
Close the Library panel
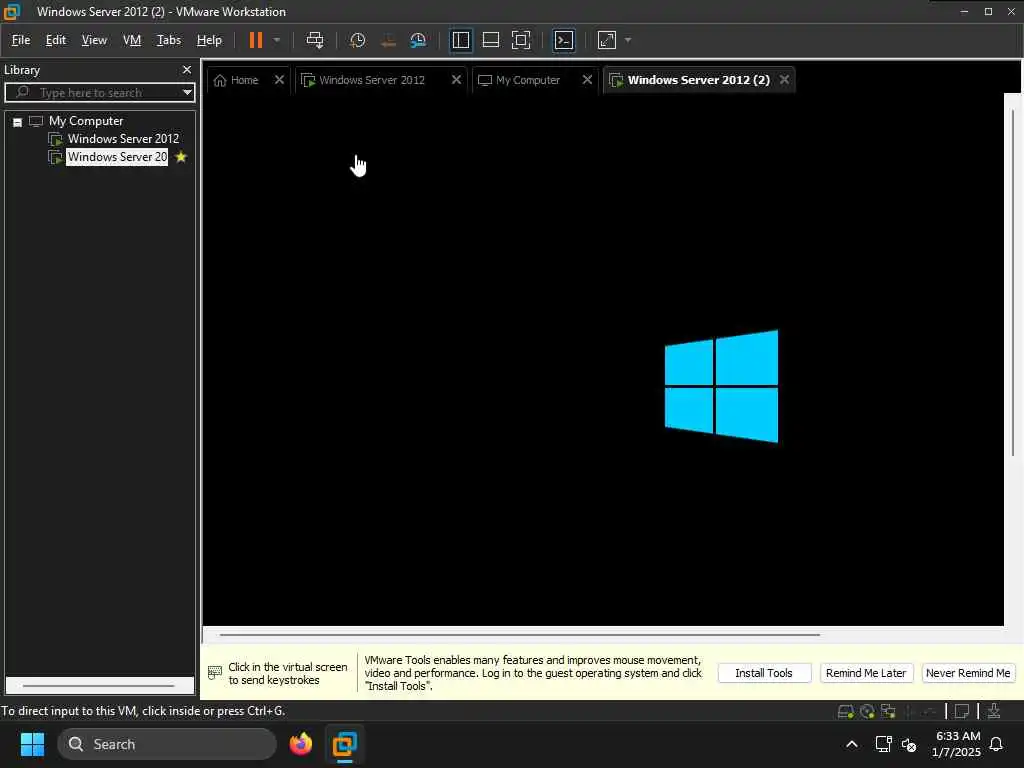(187, 69)
